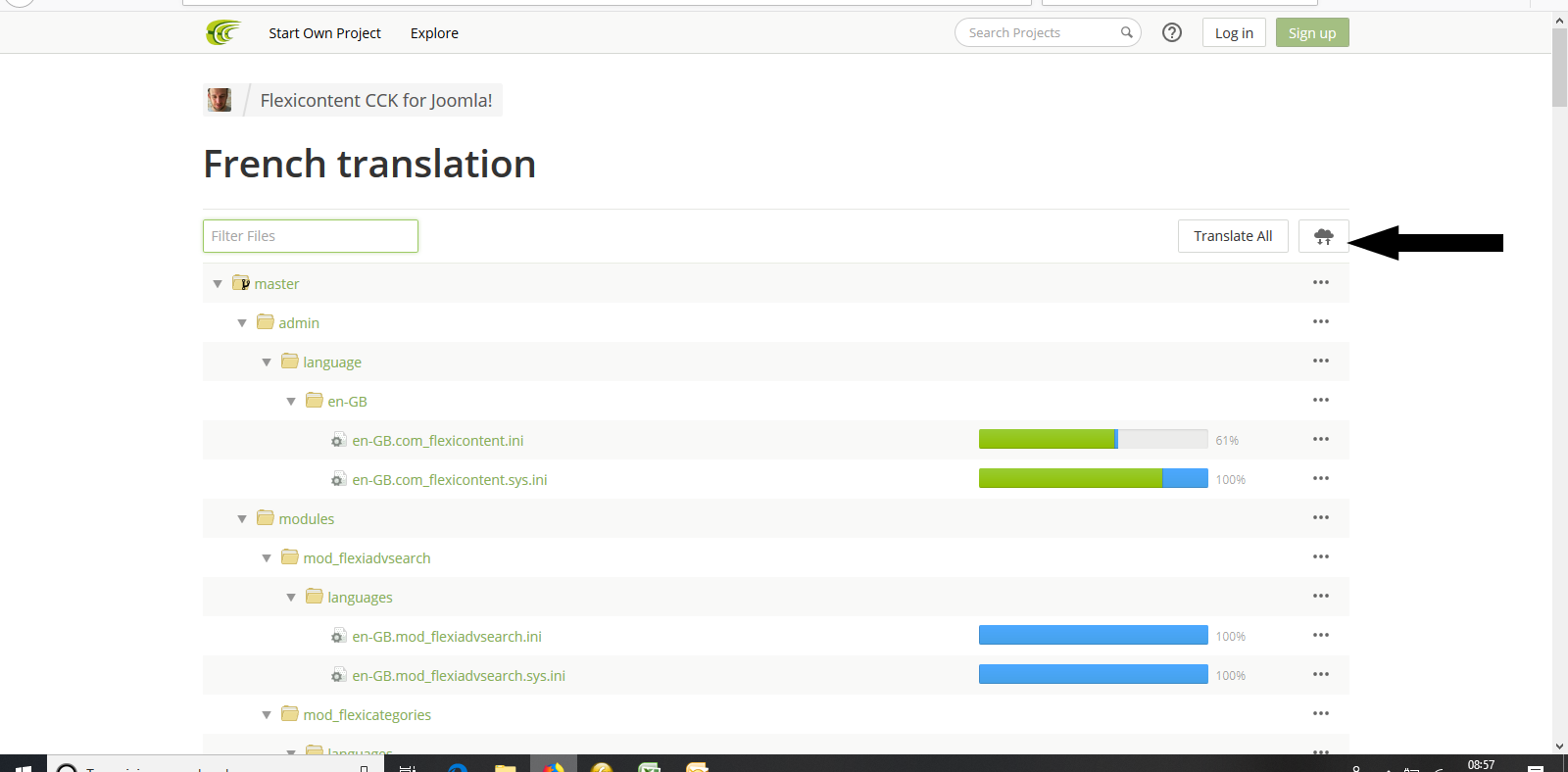Select the language folder label
1568x772 pixels.
point(332,362)
